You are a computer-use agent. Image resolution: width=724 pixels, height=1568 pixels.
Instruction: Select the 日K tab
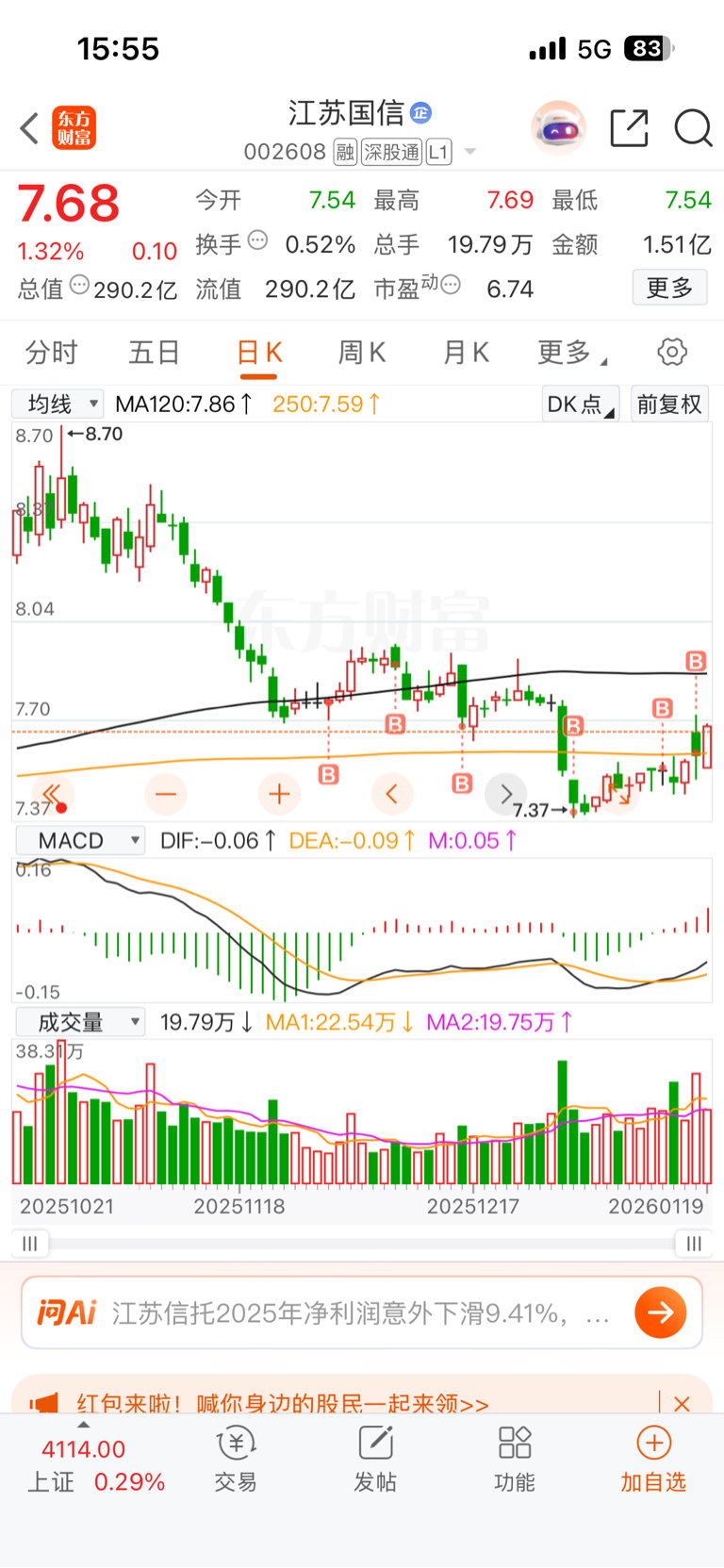coord(258,353)
